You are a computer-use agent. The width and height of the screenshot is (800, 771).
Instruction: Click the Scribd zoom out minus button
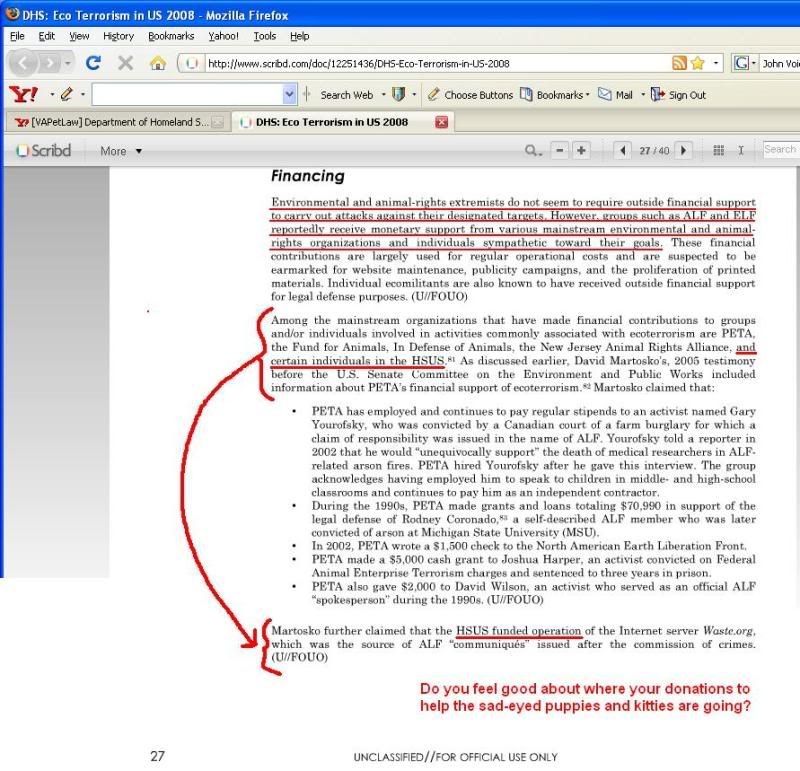click(560, 151)
